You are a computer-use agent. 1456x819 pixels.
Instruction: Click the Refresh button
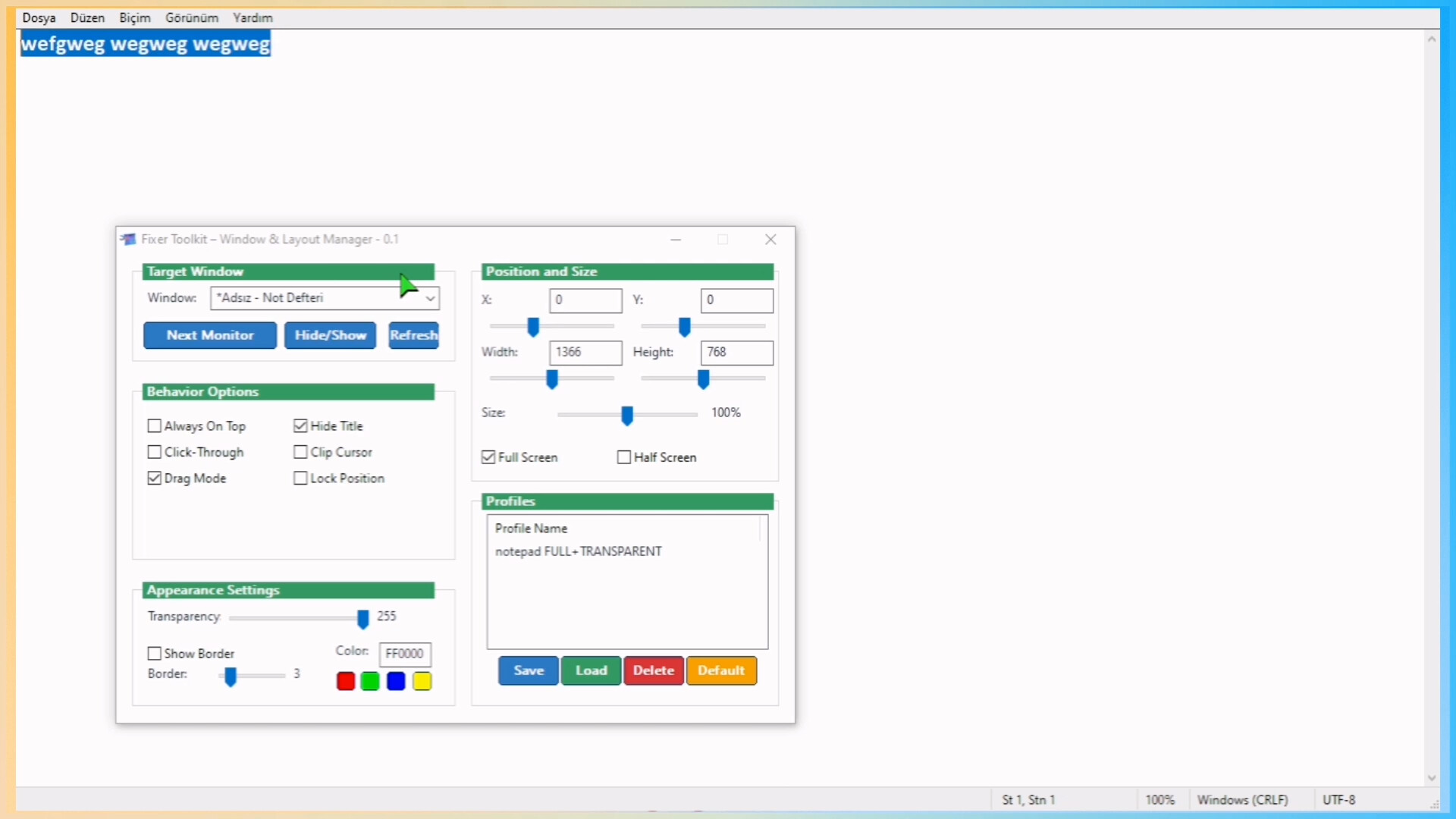[413, 335]
